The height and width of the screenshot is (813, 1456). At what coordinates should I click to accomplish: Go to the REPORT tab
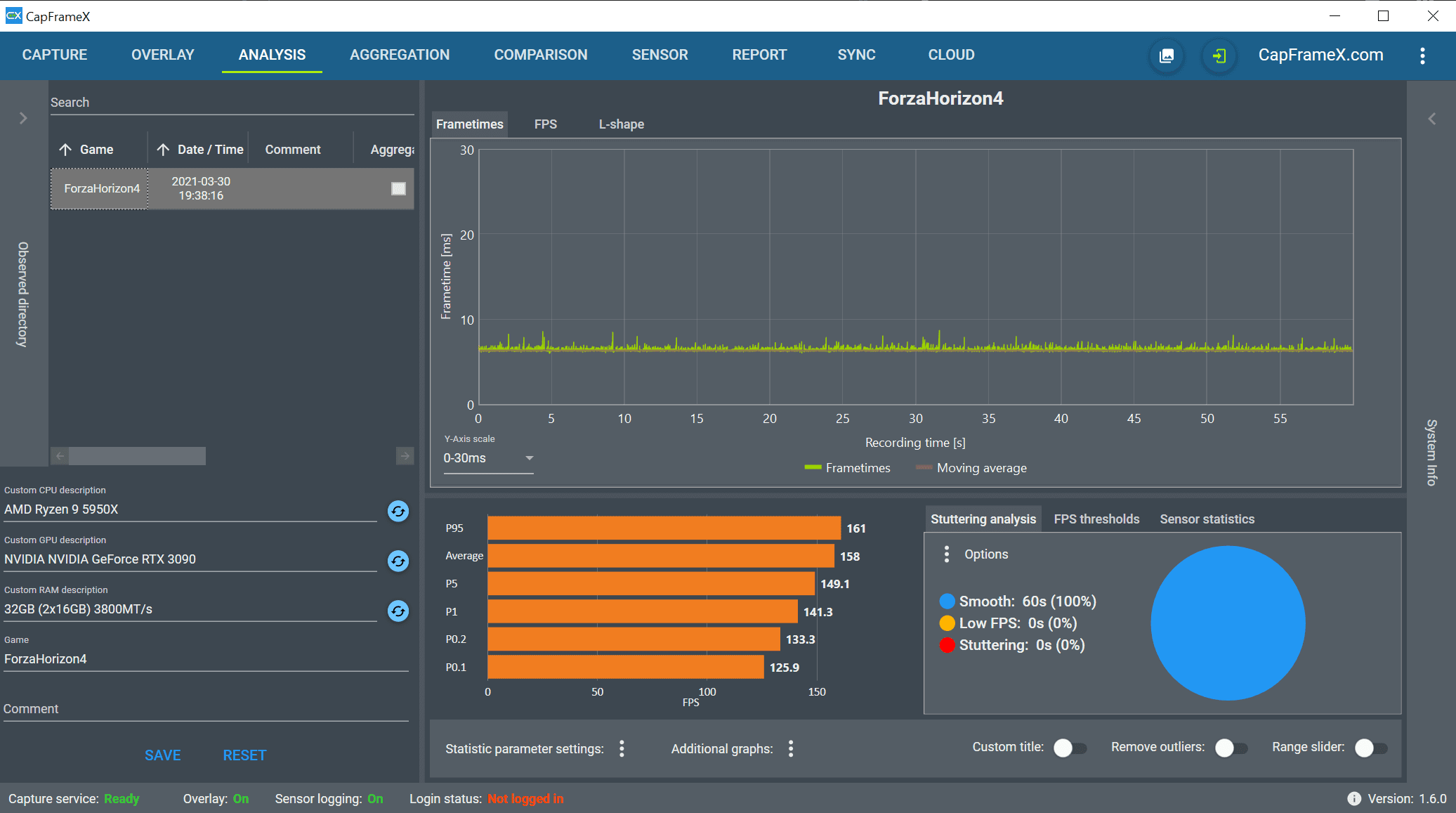pyautogui.click(x=759, y=55)
